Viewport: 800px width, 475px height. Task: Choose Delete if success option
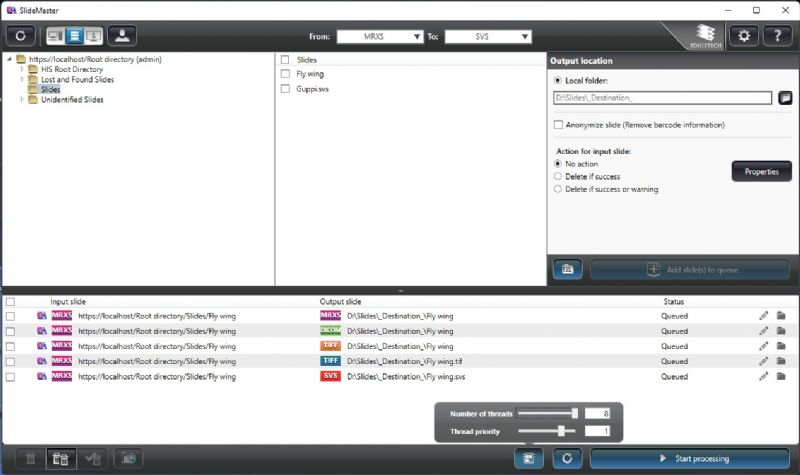558,177
